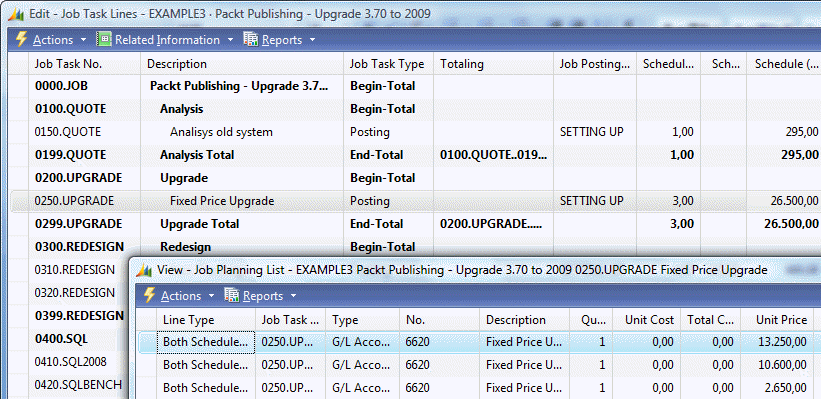This screenshot has width=821, height=399.
Task: Select the 0320.REDESIGN task number
Action: pos(74,293)
